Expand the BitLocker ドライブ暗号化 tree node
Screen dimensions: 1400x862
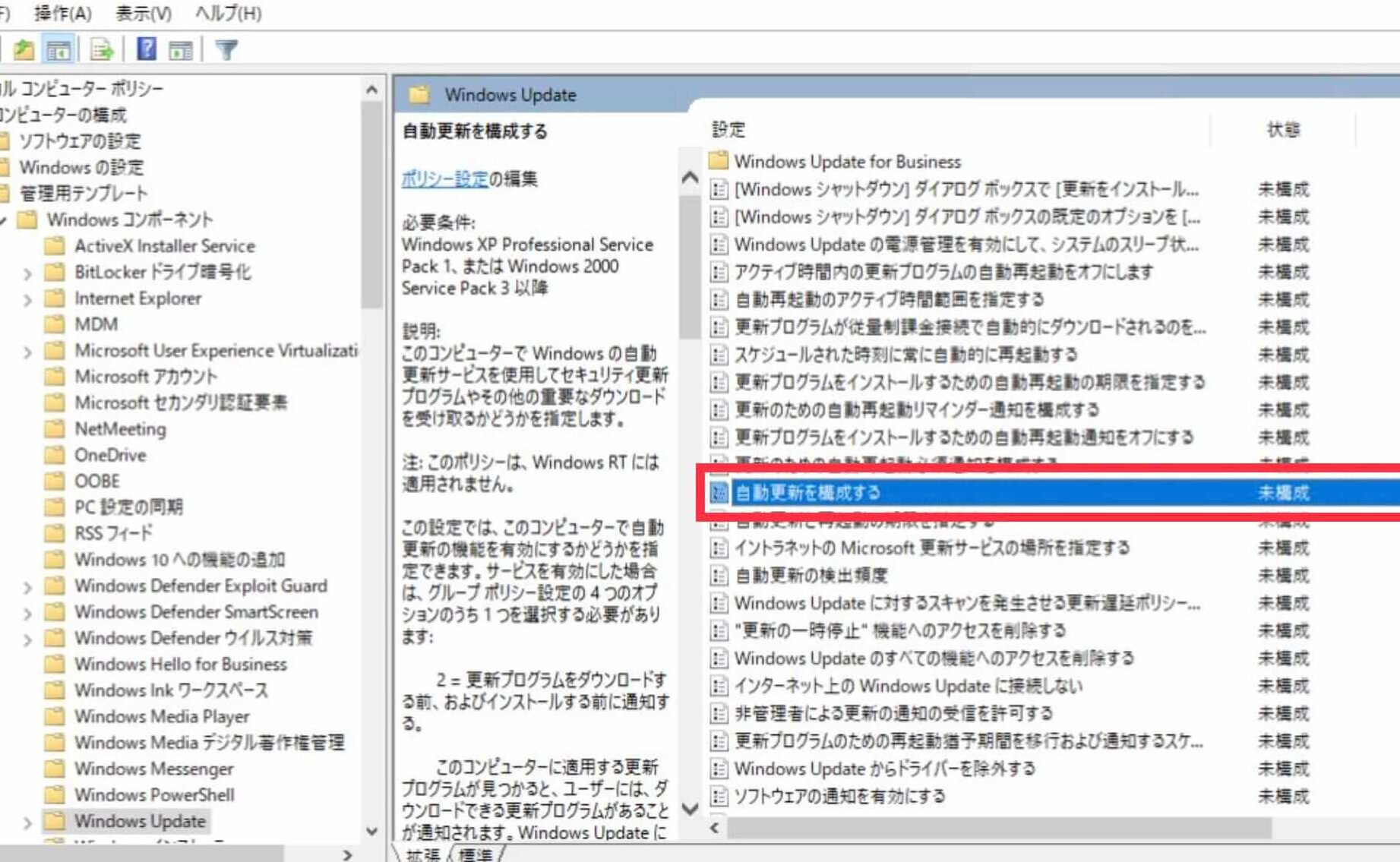click(27, 273)
